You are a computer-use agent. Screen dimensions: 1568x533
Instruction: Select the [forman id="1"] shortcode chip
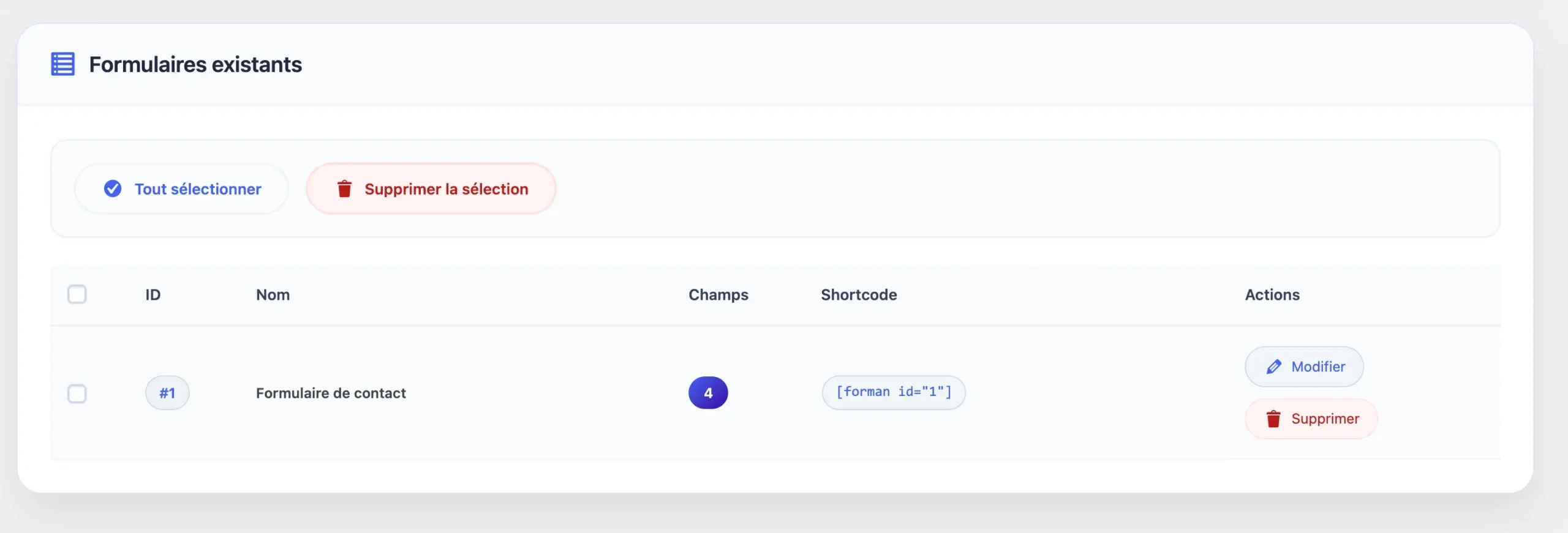click(x=894, y=392)
